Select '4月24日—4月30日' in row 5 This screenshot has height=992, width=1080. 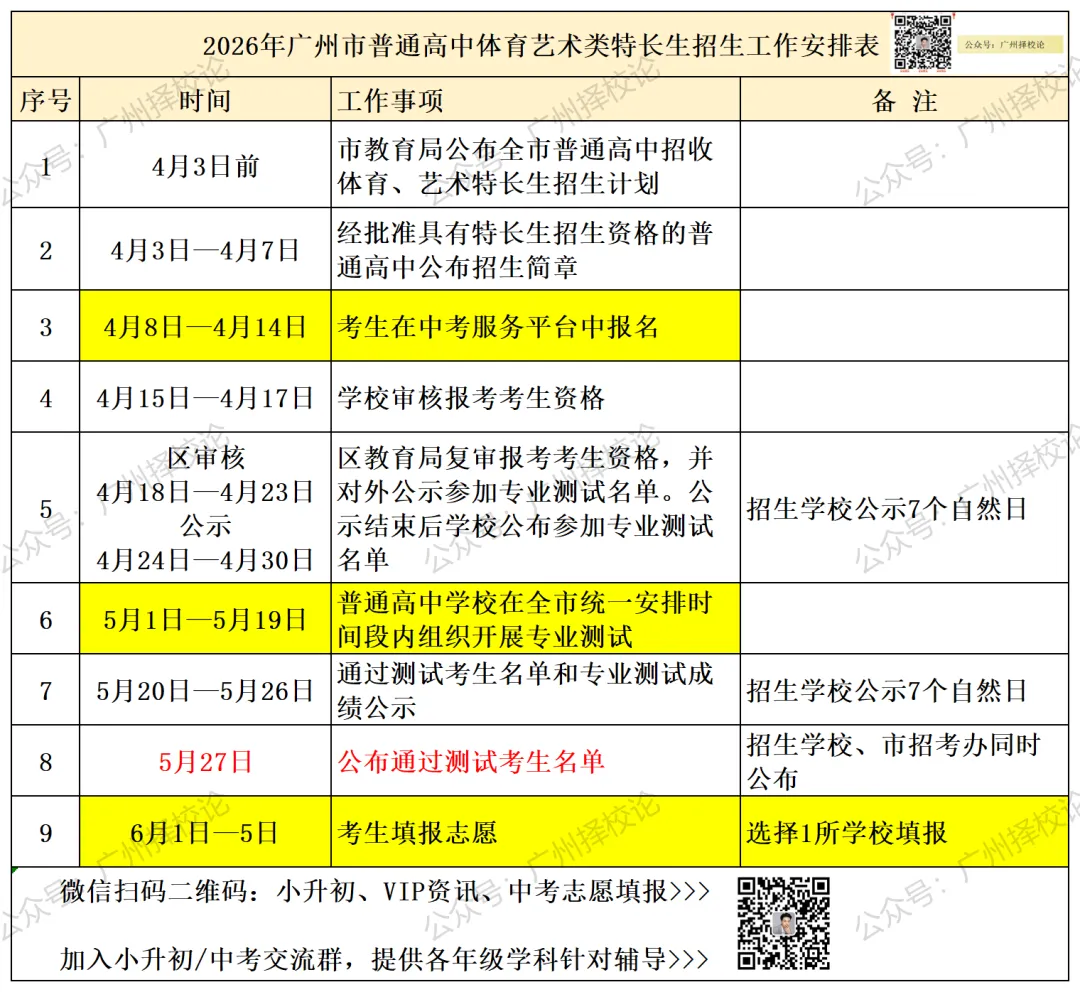click(205, 560)
